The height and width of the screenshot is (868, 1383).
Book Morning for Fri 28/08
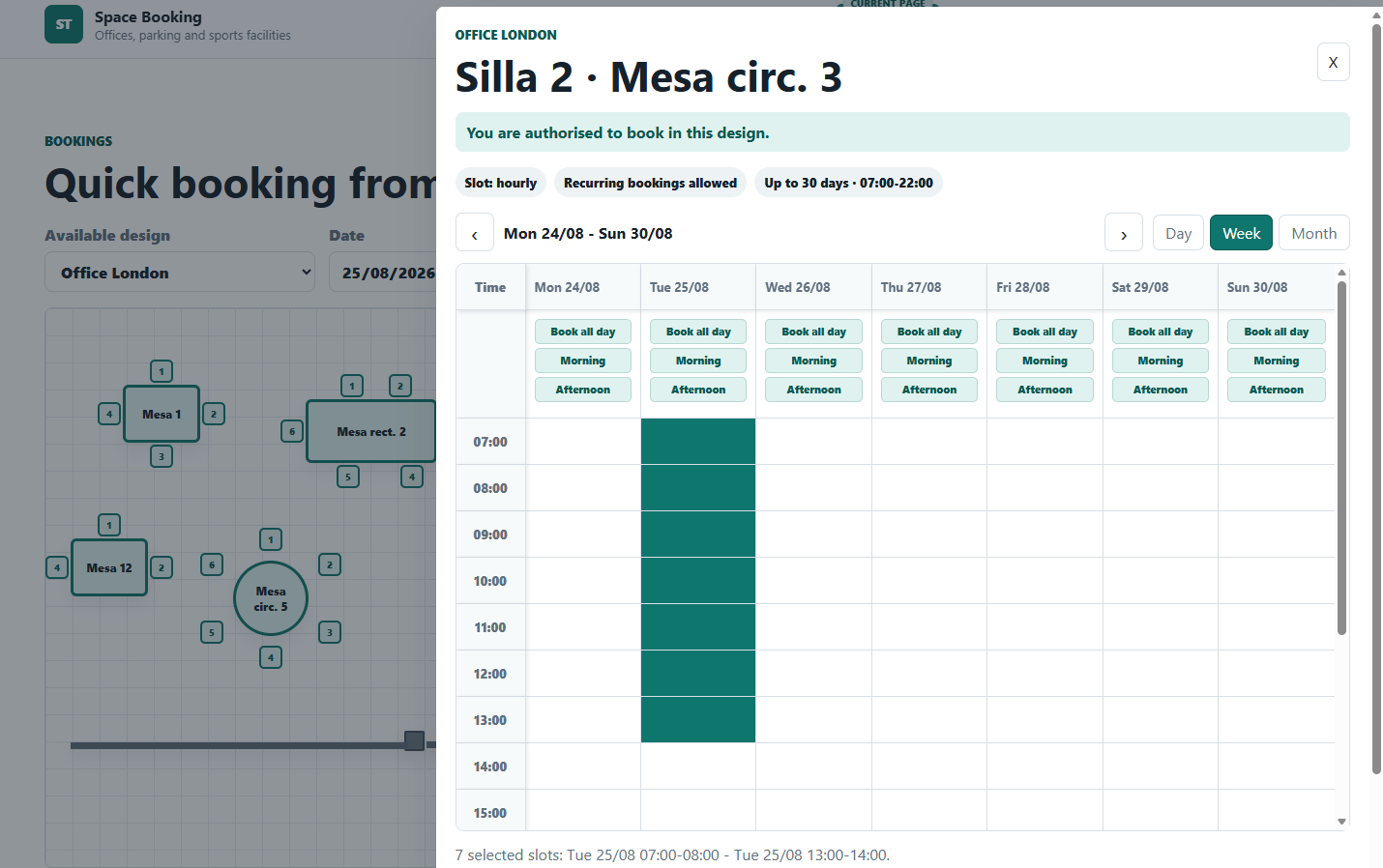1045,361
